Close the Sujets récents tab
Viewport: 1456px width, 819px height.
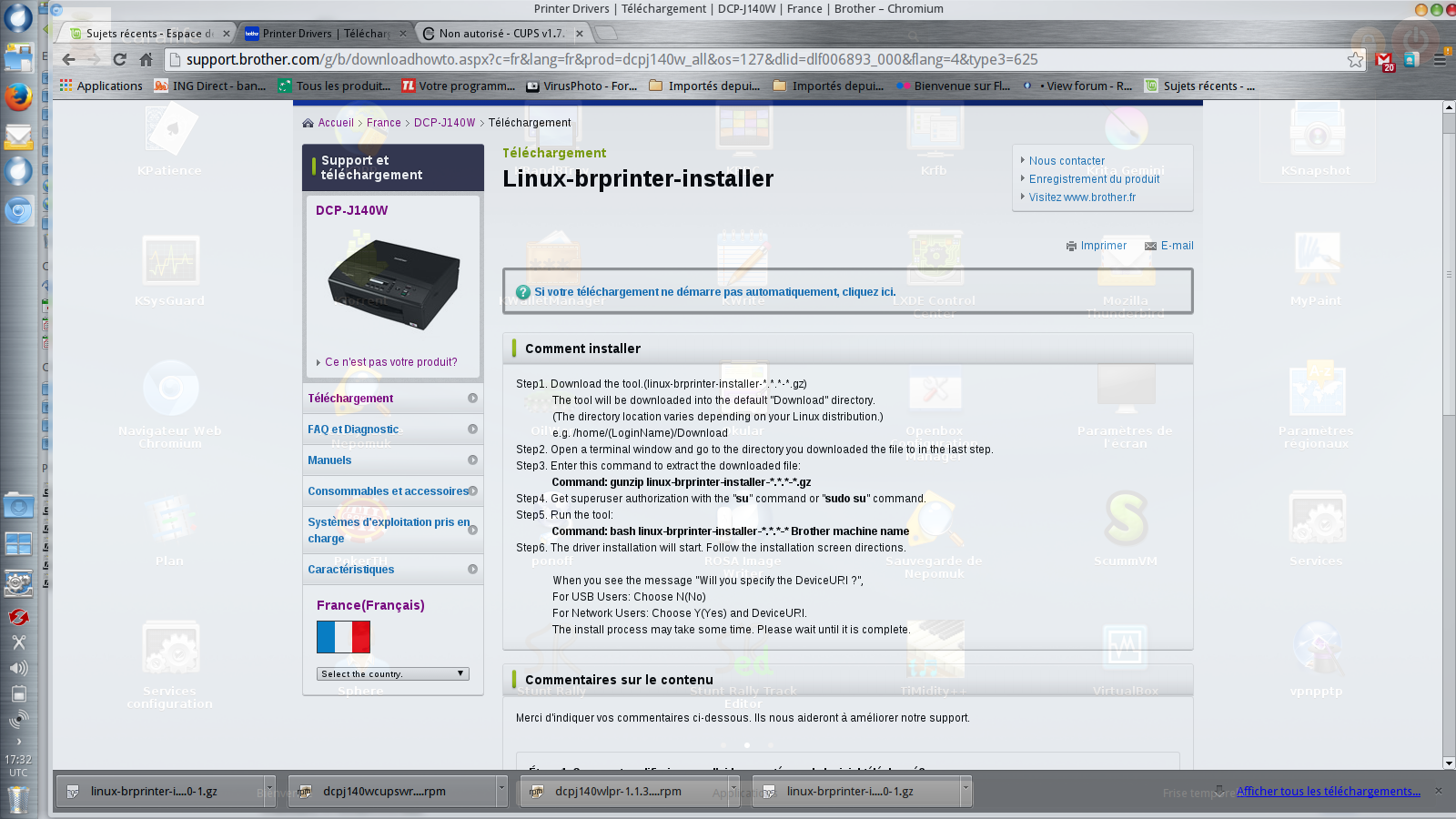pyautogui.click(x=227, y=34)
